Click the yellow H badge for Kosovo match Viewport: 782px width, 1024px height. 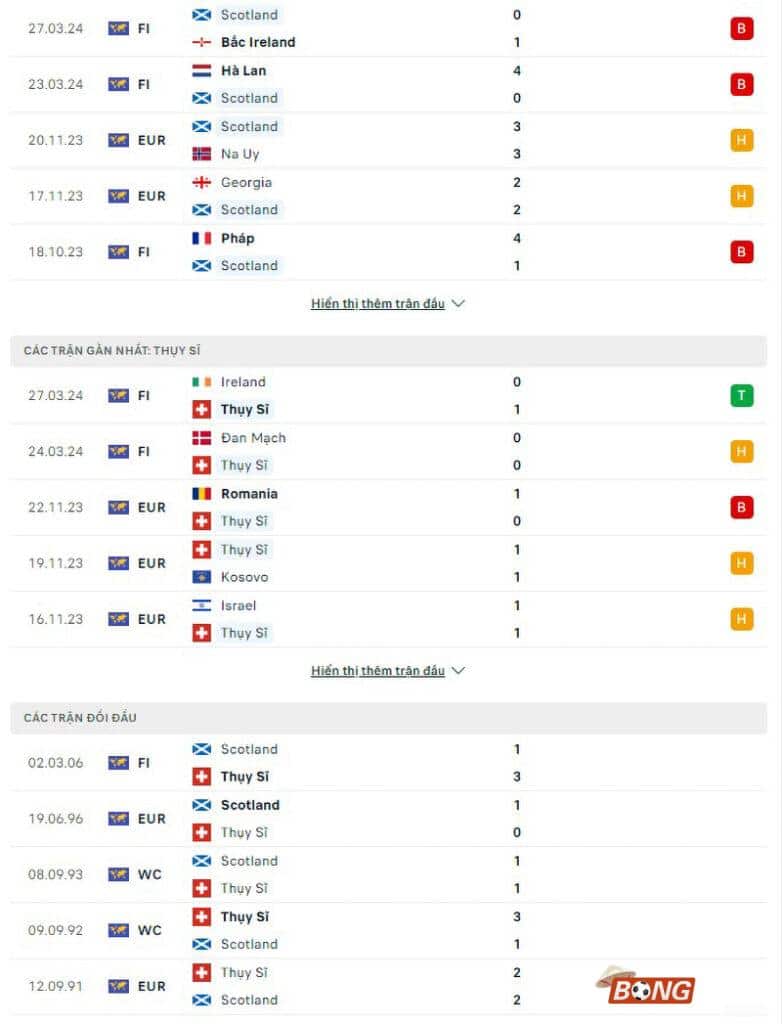pos(741,563)
